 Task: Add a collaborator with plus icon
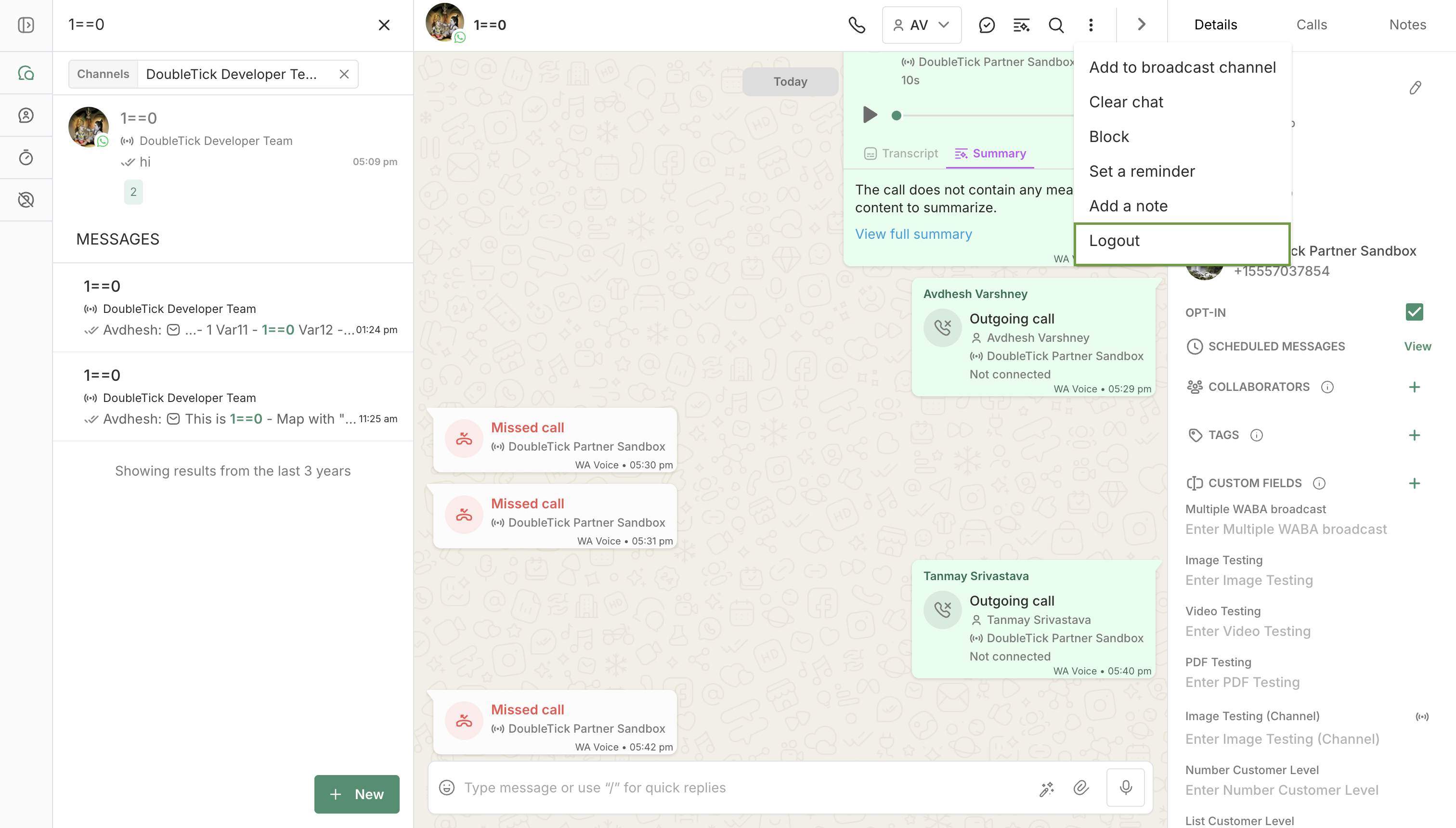pos(1415,387)
